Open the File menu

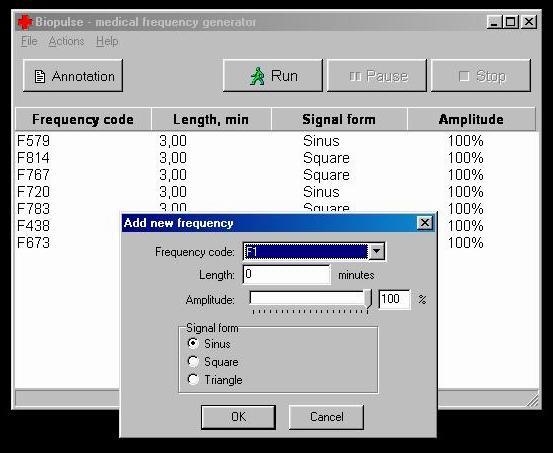(29, 41)
